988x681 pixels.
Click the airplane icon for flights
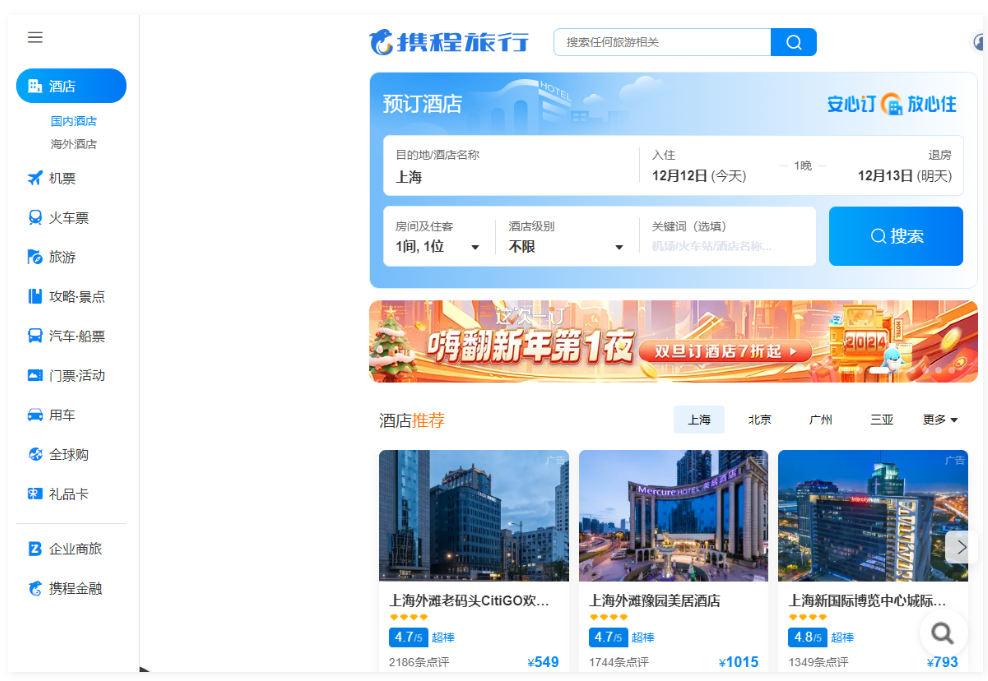coord(35,178)
